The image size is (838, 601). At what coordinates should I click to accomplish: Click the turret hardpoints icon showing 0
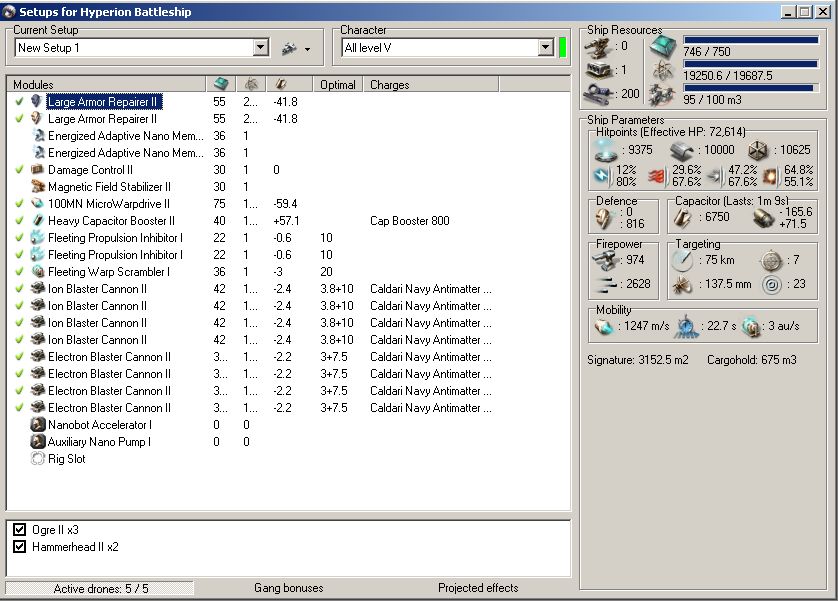(x=599, y=48)
